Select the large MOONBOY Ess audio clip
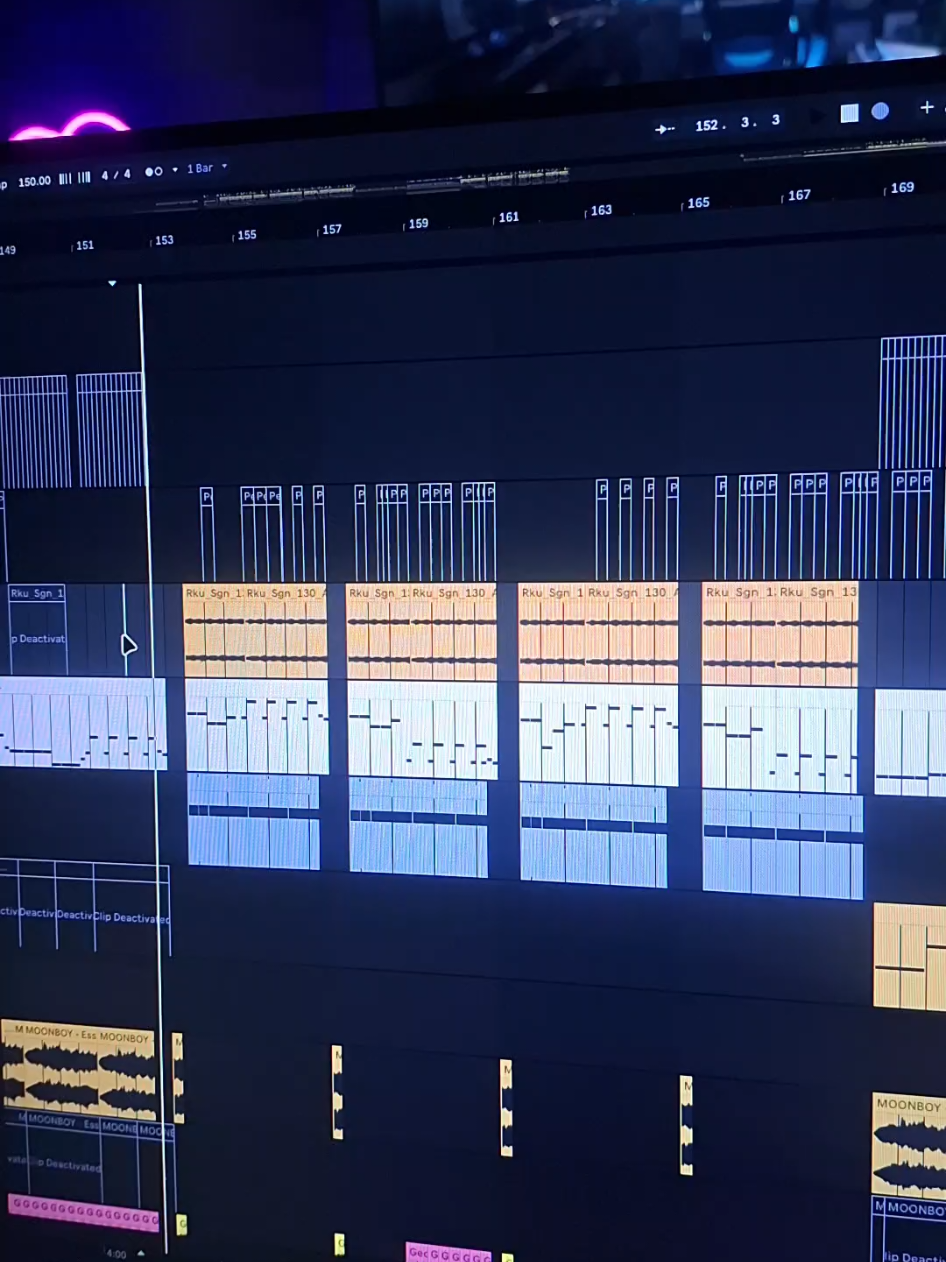Screen dimensions: 946x1262 tap(78, 1069)
